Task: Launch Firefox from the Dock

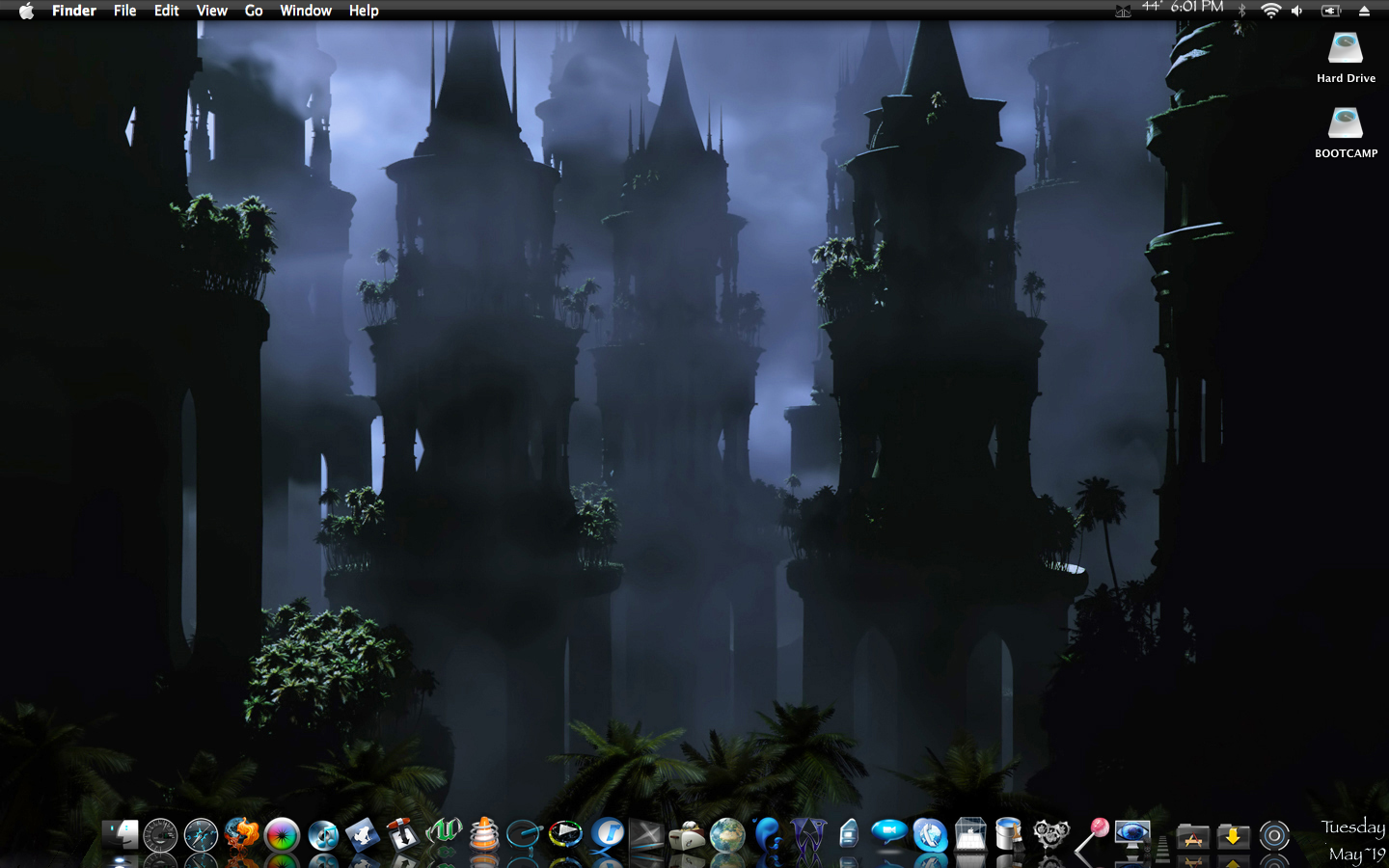Action: [x=241, y=834]
